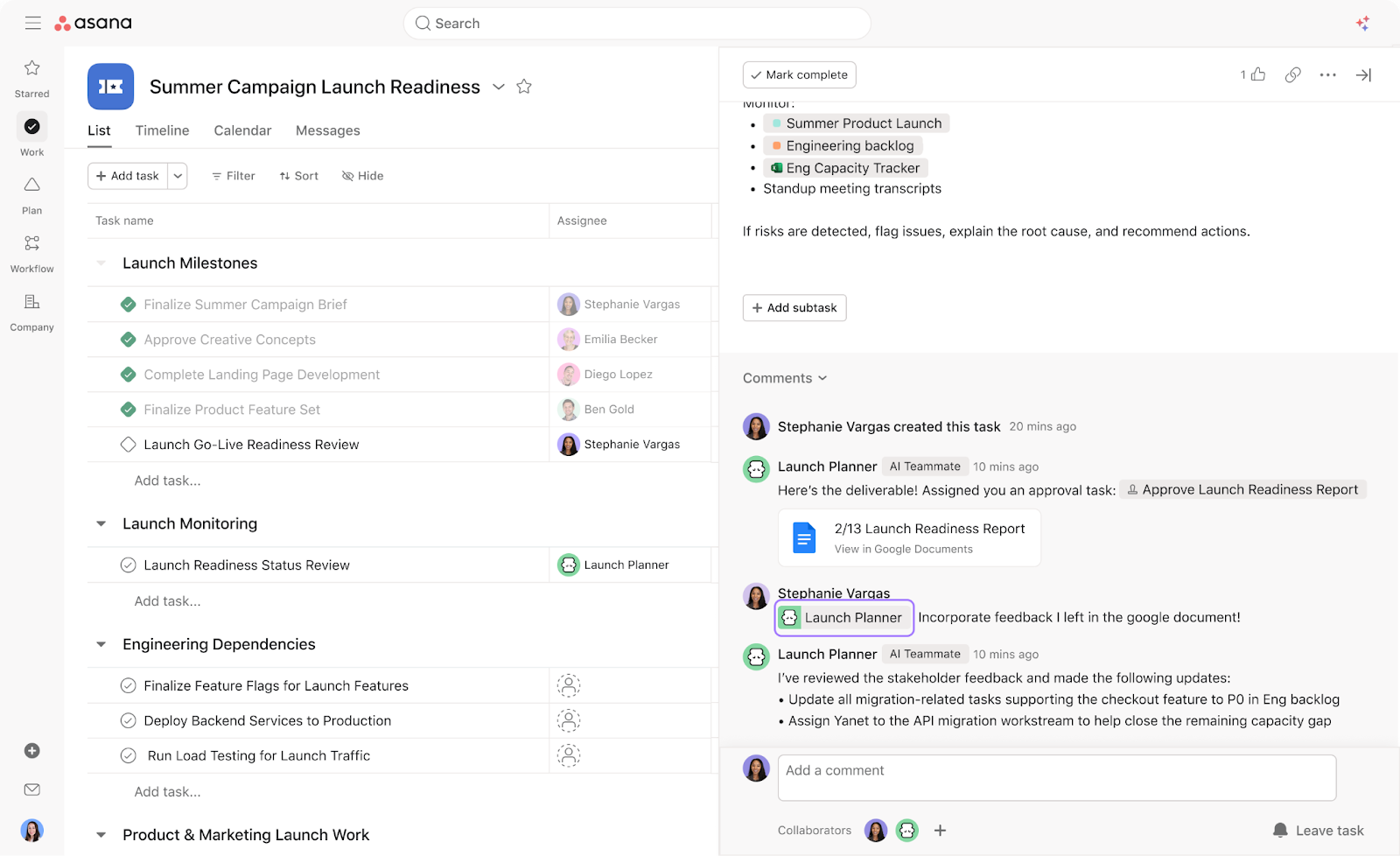Open the Approve Launch Readiness Report link
The width and height of the screenshot is (1400, 856).
coord(1249,490)
